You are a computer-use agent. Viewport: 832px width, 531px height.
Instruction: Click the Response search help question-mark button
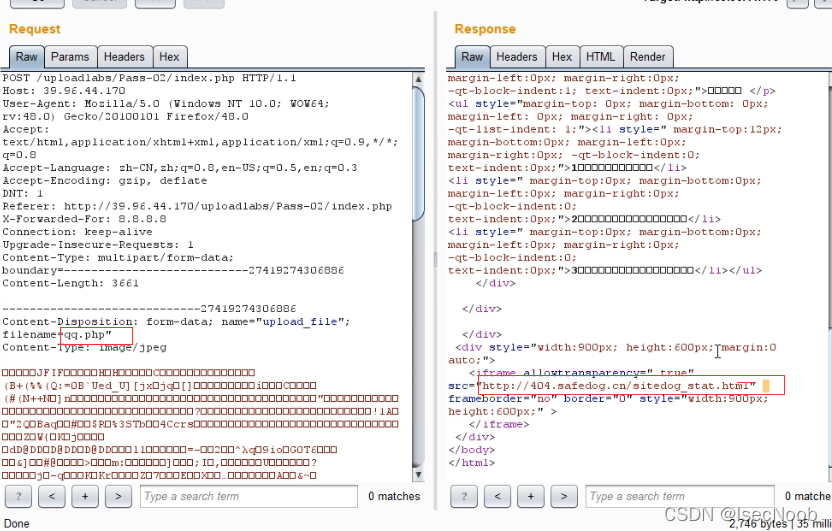(x=464, y=497)
